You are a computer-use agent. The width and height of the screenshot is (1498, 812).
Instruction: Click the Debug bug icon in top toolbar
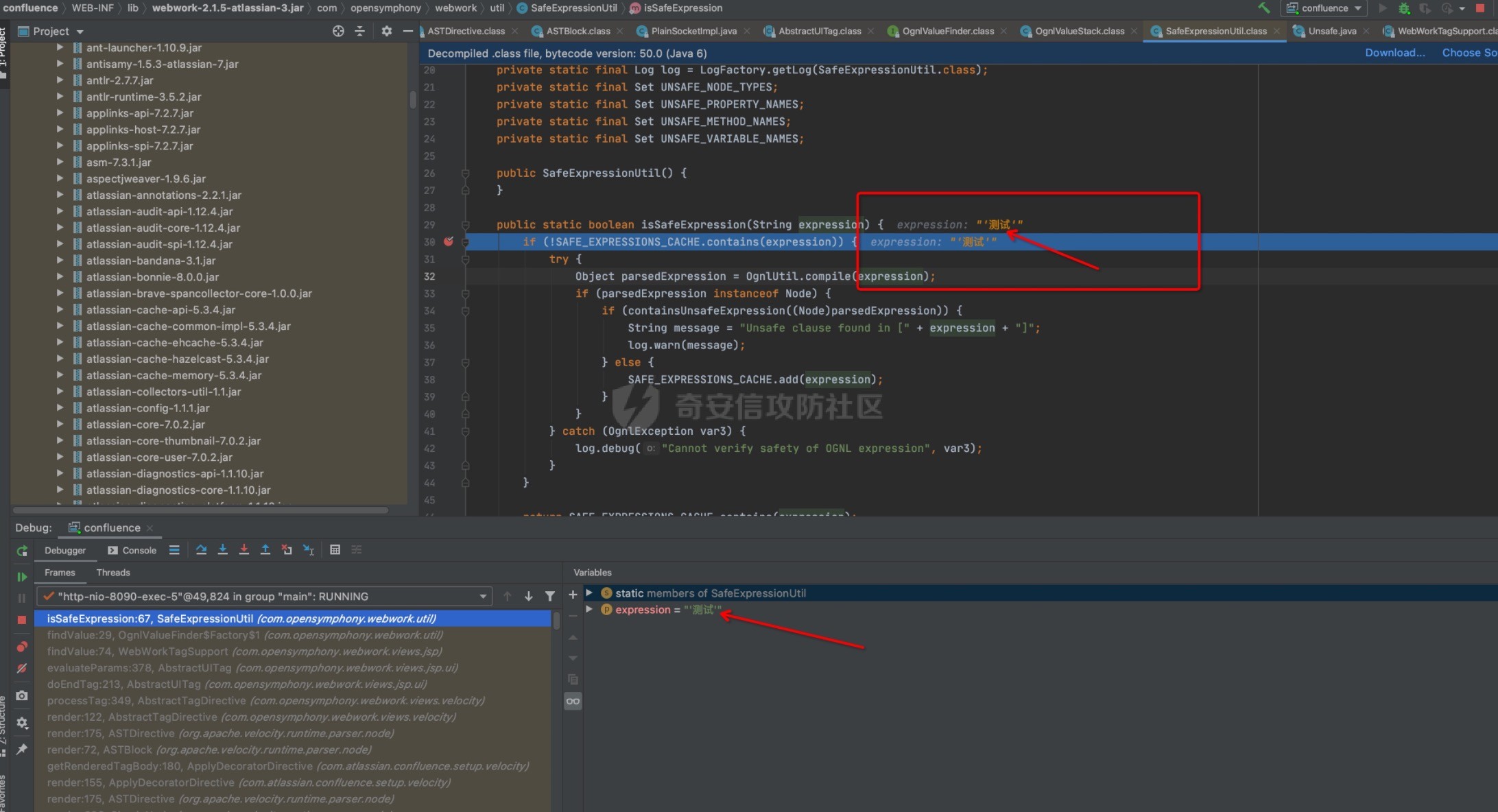point(1404,8)
